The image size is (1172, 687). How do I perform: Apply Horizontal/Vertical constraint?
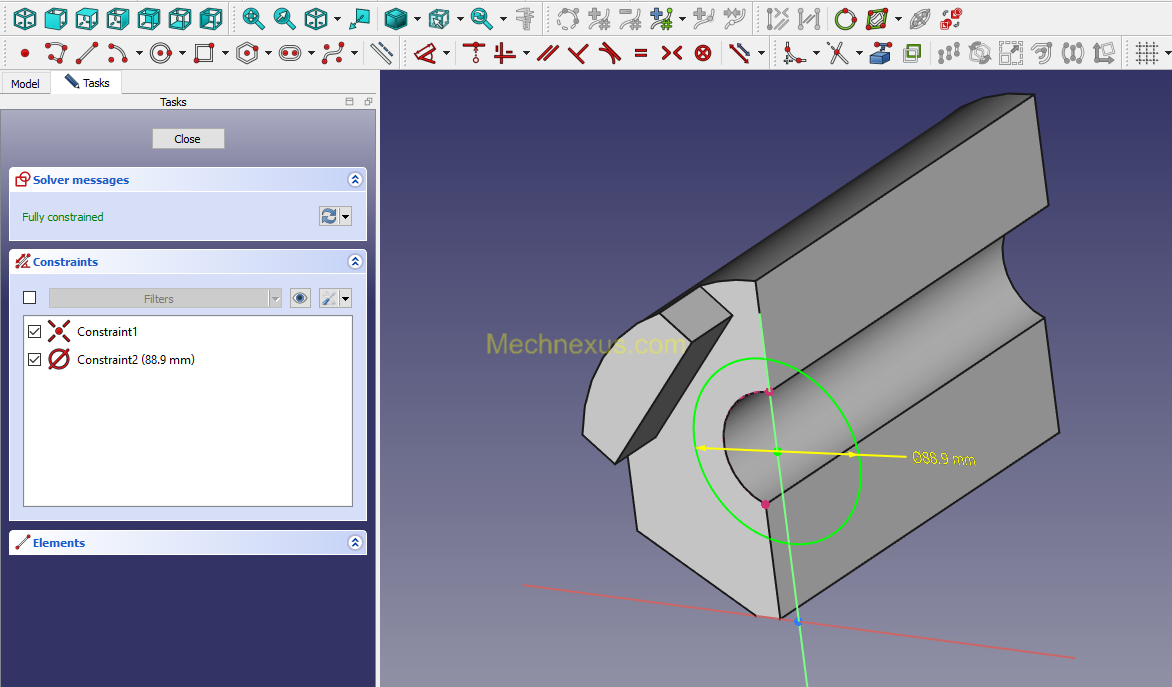coord(505,53)
